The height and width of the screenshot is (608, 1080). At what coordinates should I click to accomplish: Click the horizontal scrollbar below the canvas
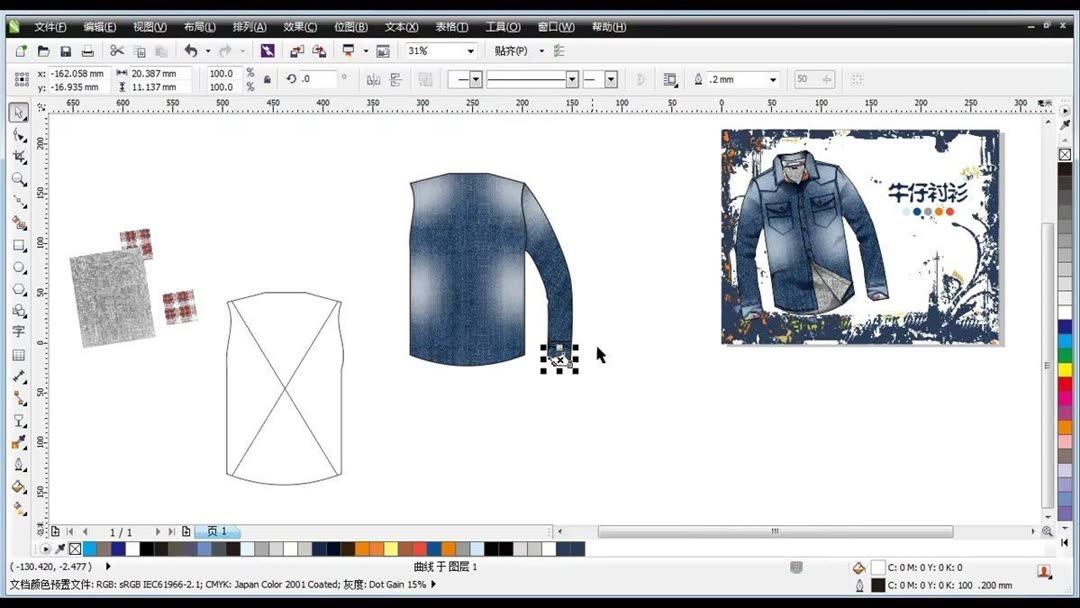point(775,532)
